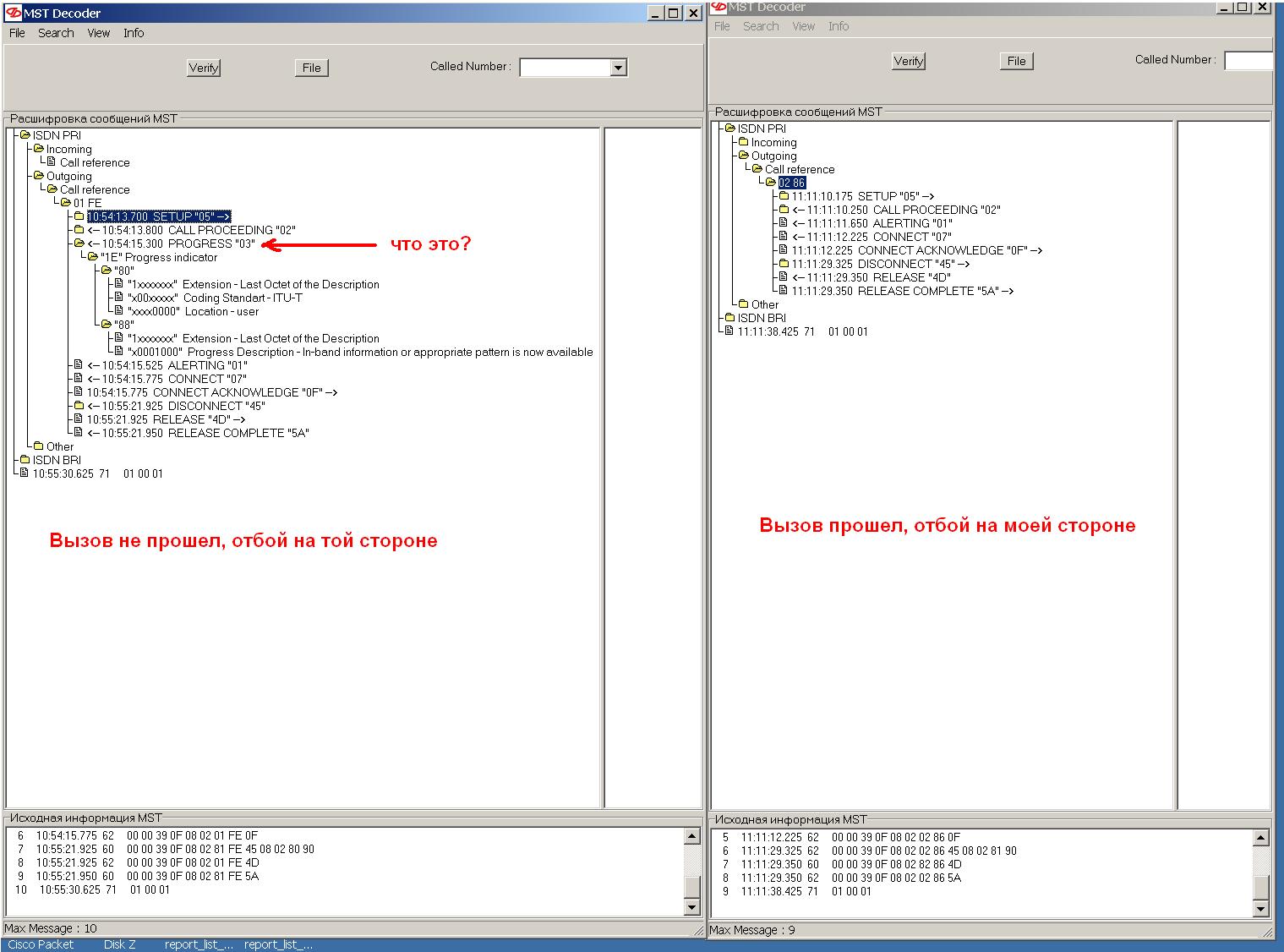Click File button in left window toolbar
This screenshot has height=952, width=1284.
(312, 68)
